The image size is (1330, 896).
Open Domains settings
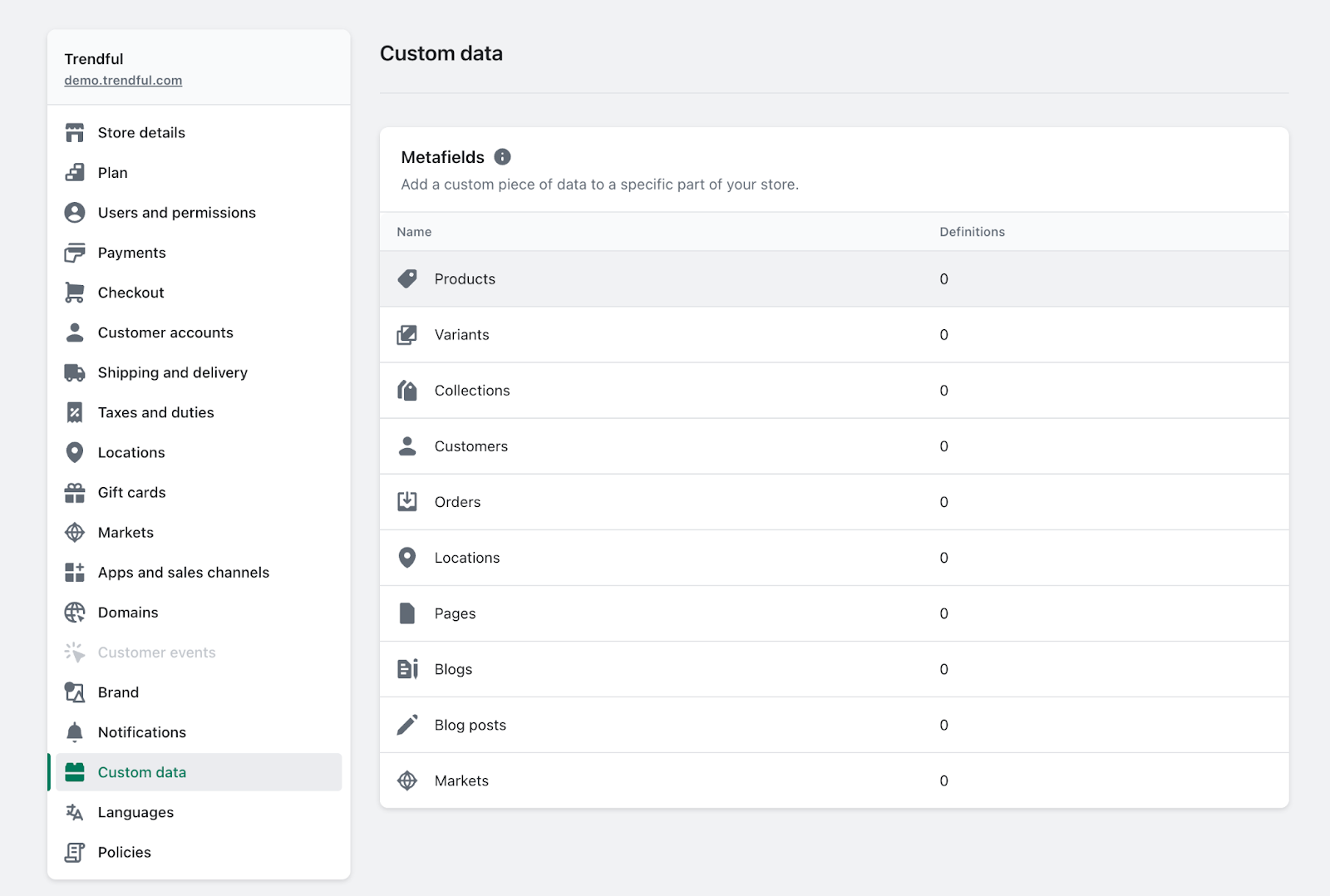[x=199, y=613]
